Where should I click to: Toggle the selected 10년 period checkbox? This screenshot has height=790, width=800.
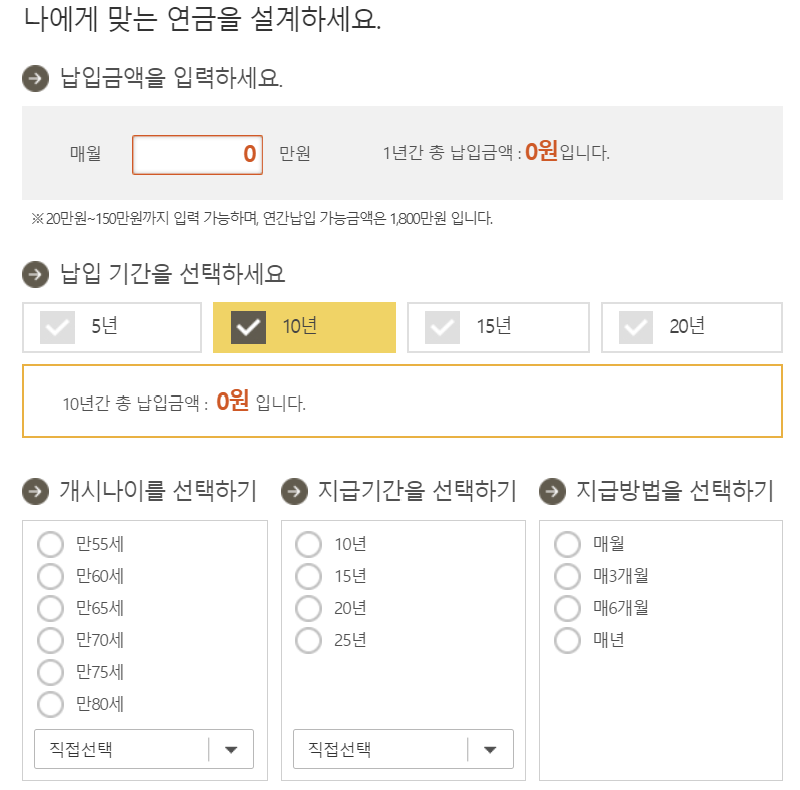click(x=248, y=327)
